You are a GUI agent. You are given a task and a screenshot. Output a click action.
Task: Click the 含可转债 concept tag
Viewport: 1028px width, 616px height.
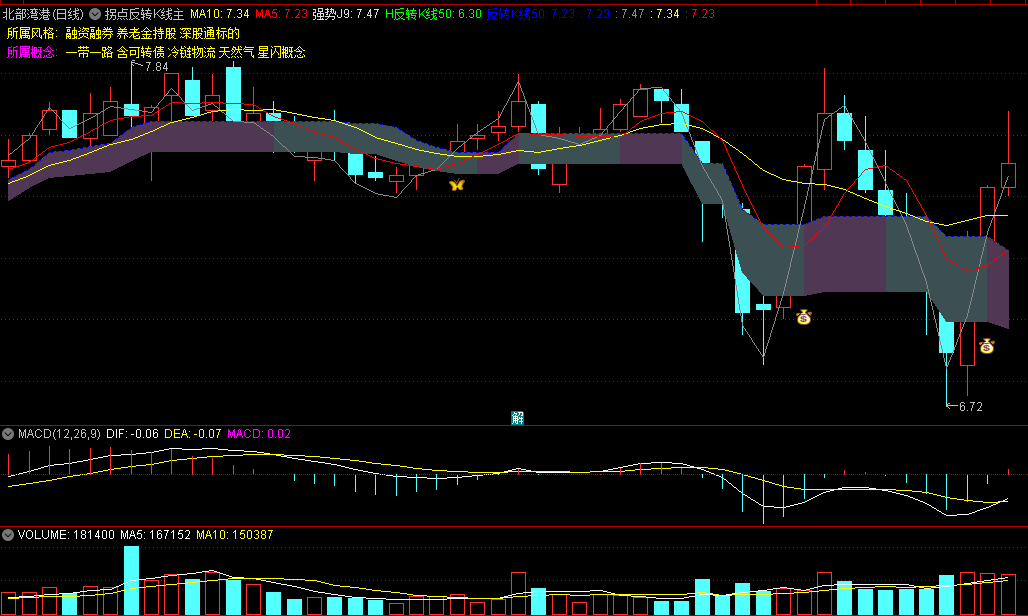[140, 52]
